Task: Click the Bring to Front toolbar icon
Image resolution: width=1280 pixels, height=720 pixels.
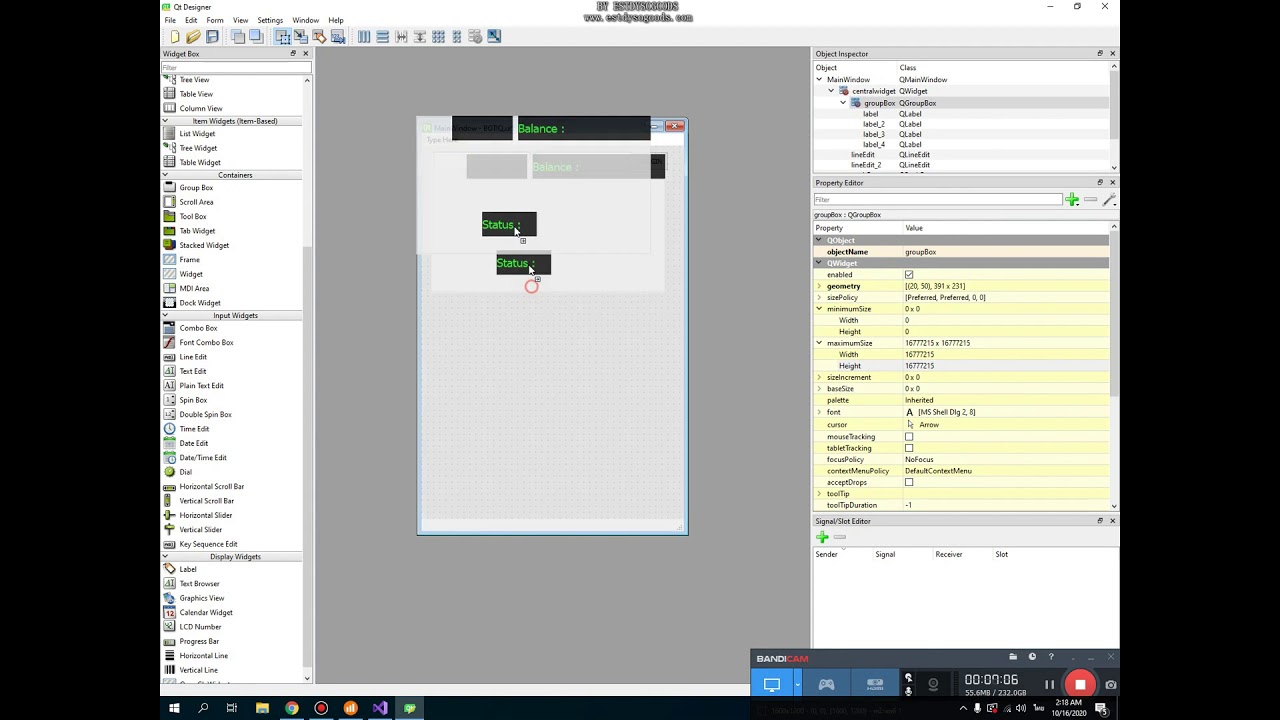Action: tap(256, 37)
